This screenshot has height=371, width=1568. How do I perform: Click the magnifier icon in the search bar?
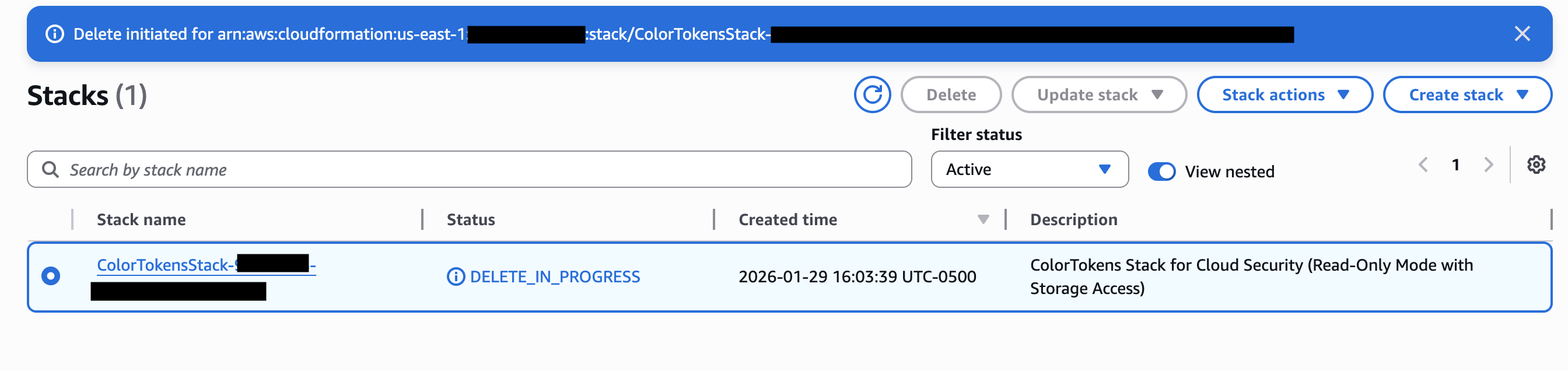pyautogui.click(x=51, y=169)
